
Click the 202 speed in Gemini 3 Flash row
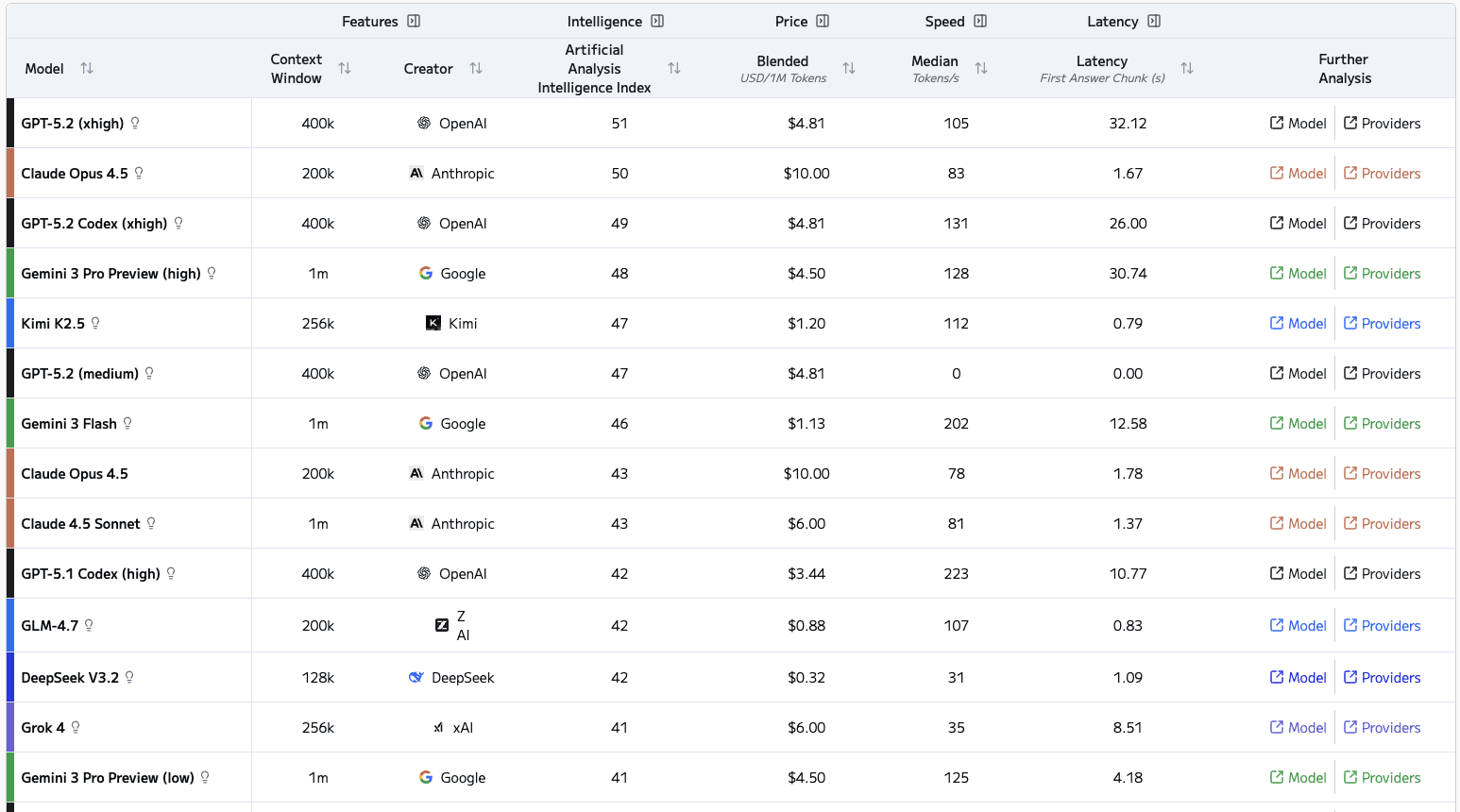(x=957, y=423)
